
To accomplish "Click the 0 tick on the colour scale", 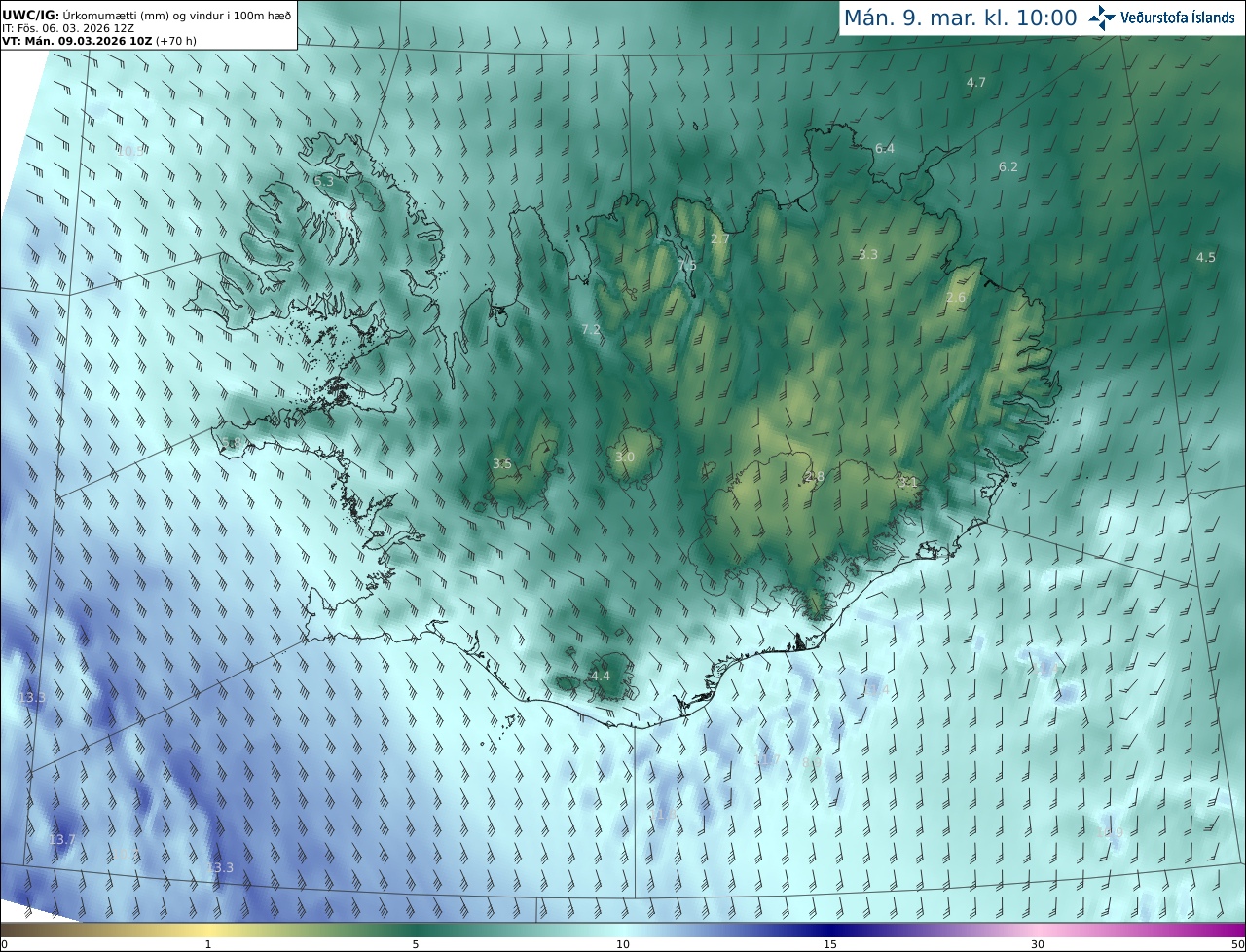I will tap(4, 945).
